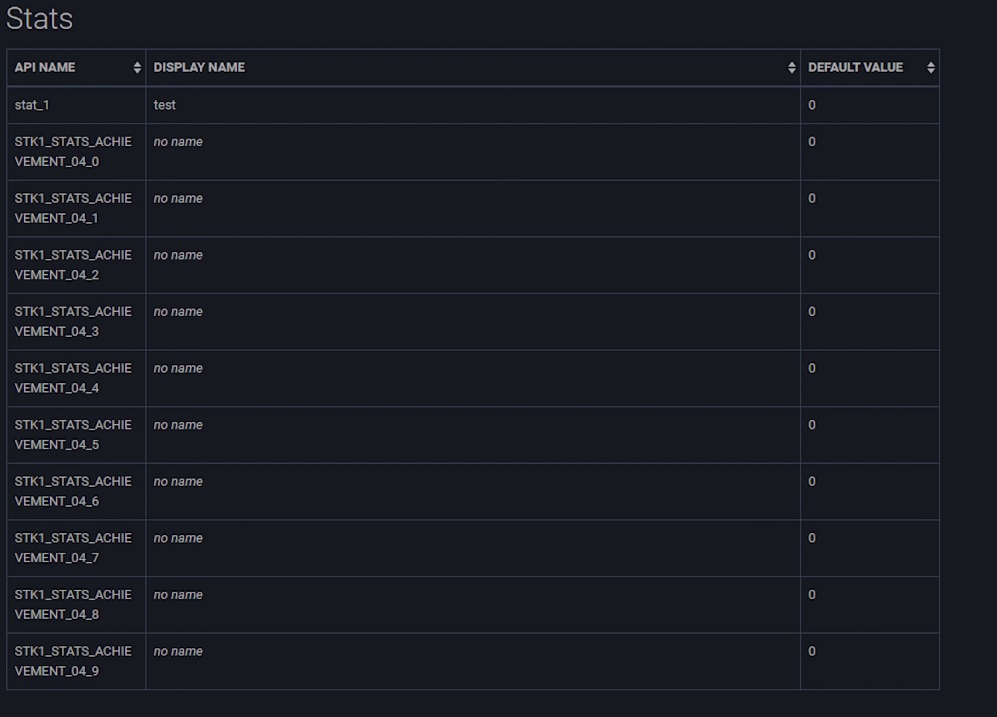Viewport: 997px width, 717px height.
Task: Select STK1_STATS_ACHIEVEMENT_04_3 API name
Action: [x=72, y=321]
